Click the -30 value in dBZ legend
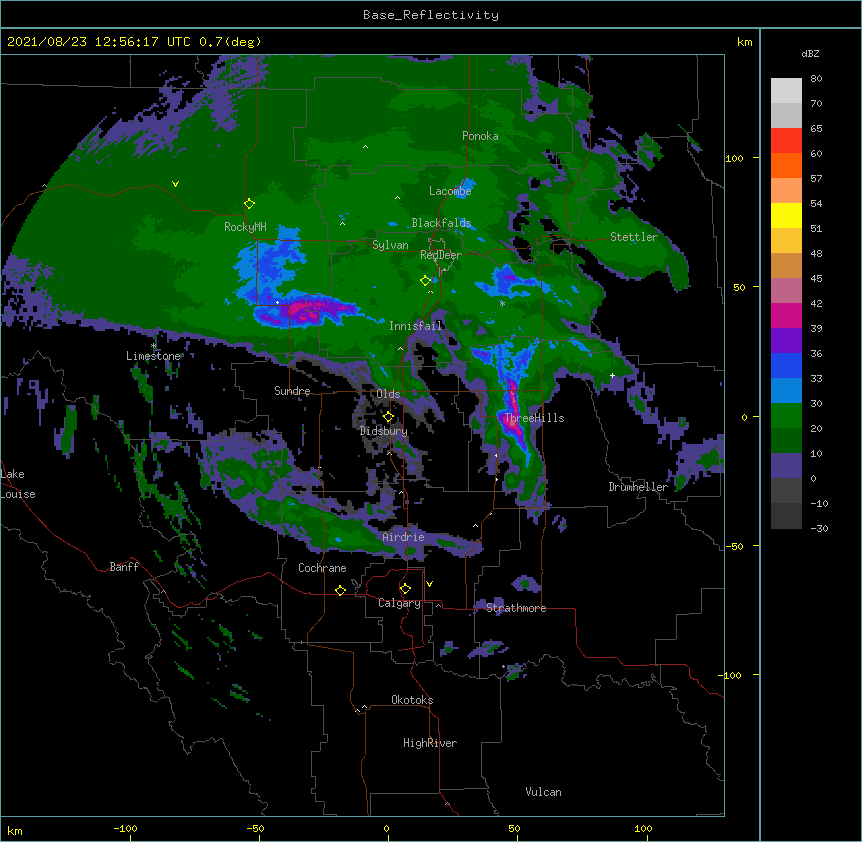 coord(819,529)
